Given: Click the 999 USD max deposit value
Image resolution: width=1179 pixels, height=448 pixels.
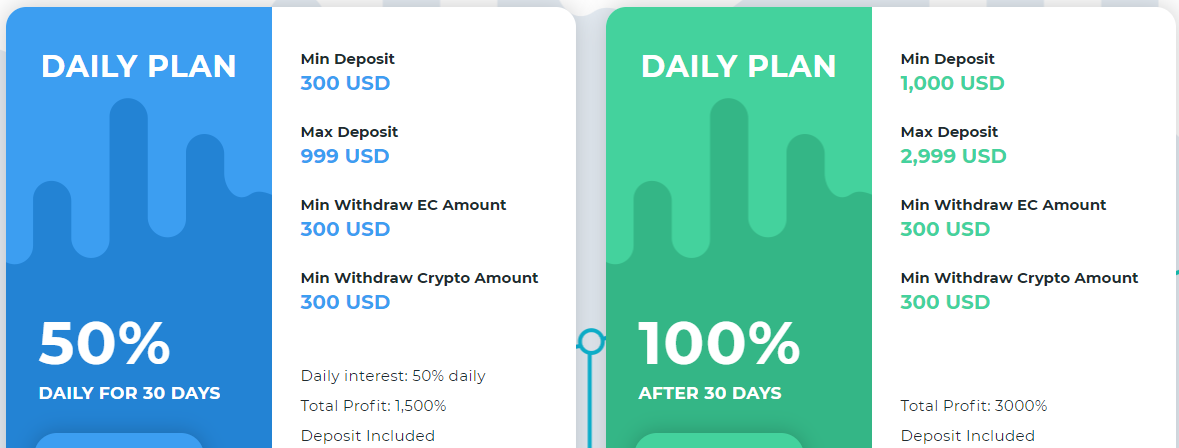Looking at the screenshot, I should point(344,156).
